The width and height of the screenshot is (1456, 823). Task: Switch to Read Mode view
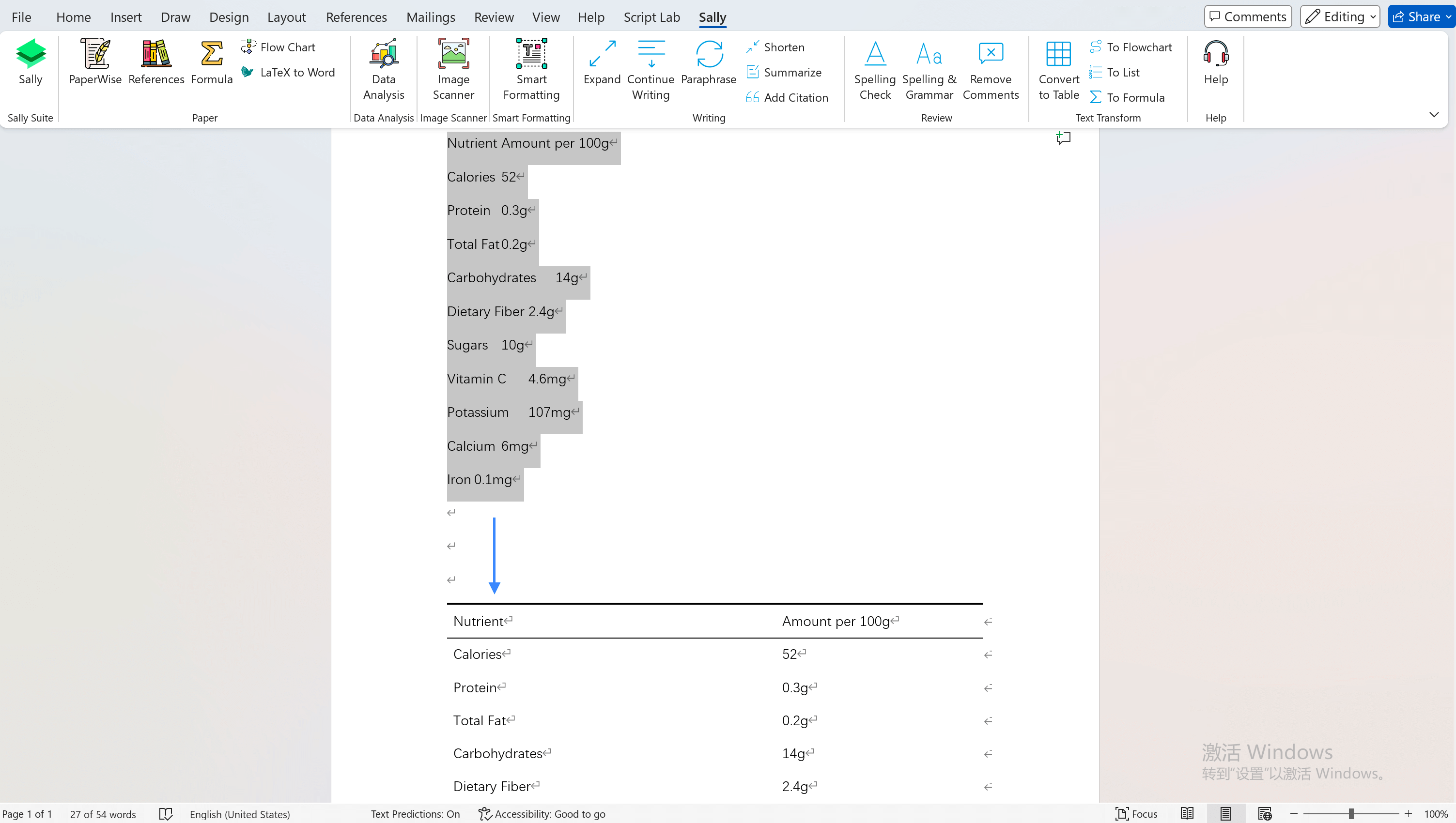tap(1187, 814)
